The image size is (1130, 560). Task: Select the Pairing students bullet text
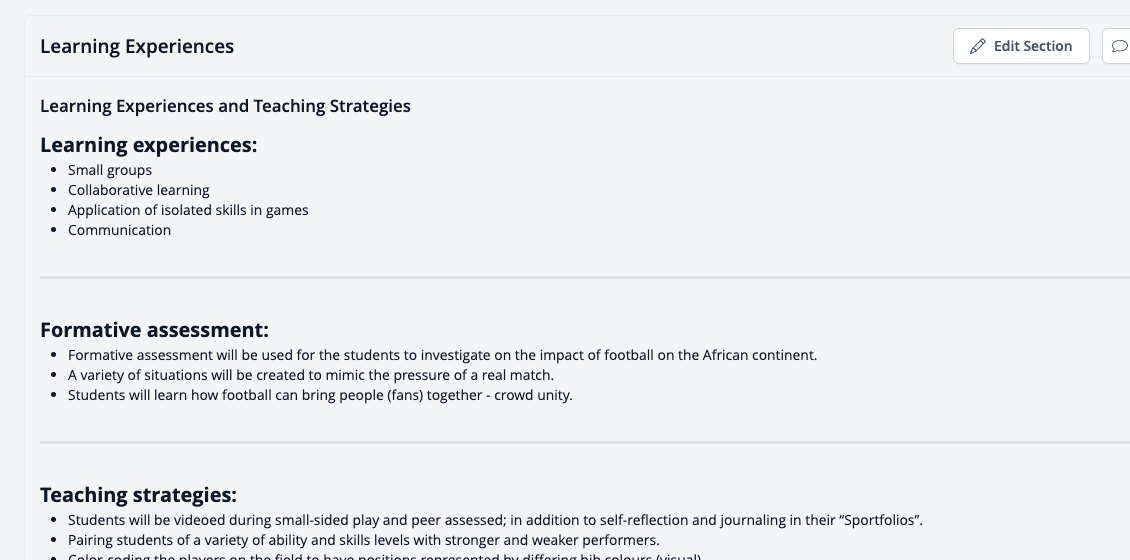[x=364, y=541]
